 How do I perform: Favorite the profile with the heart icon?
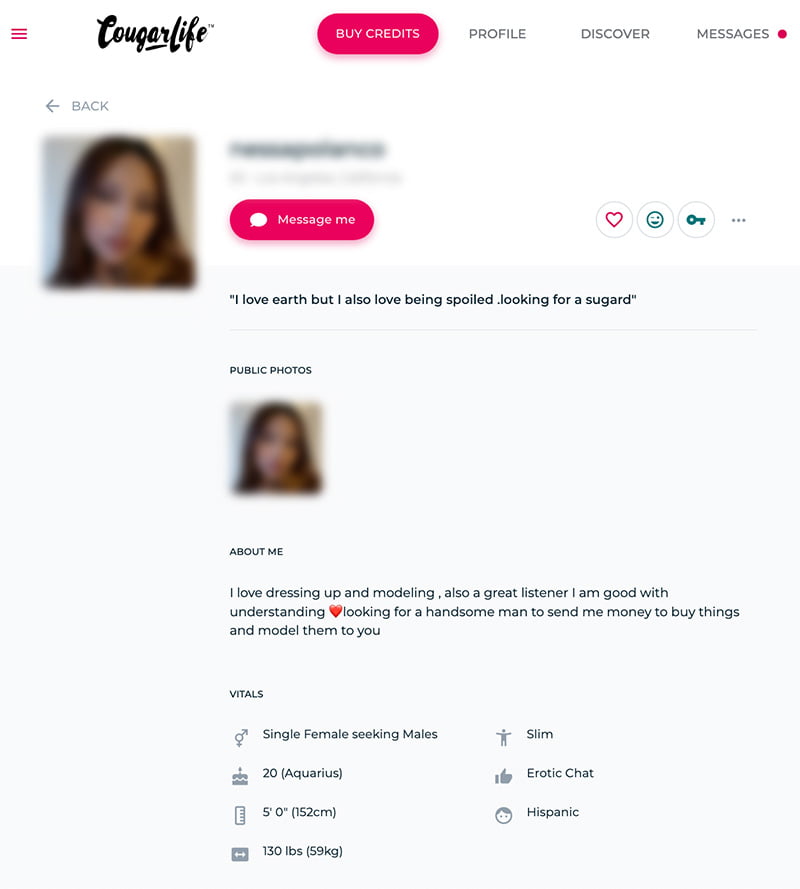click(614, 219)
